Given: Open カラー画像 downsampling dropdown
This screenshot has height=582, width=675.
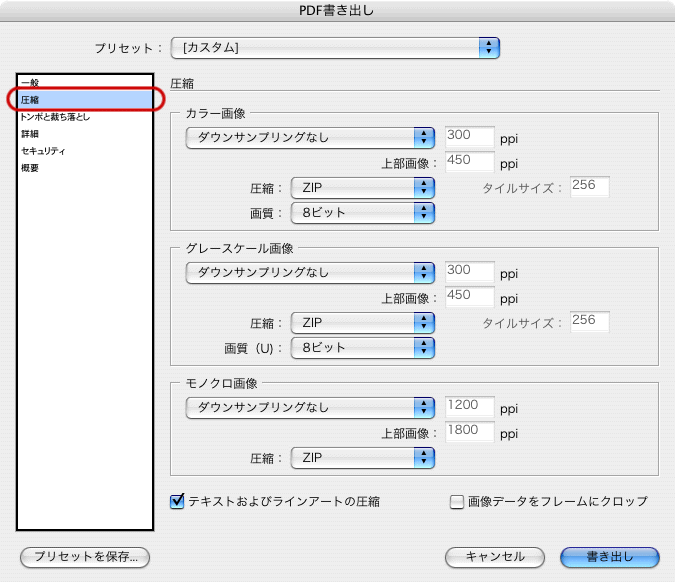Looking at the screenshot, I should coord(310,138).
